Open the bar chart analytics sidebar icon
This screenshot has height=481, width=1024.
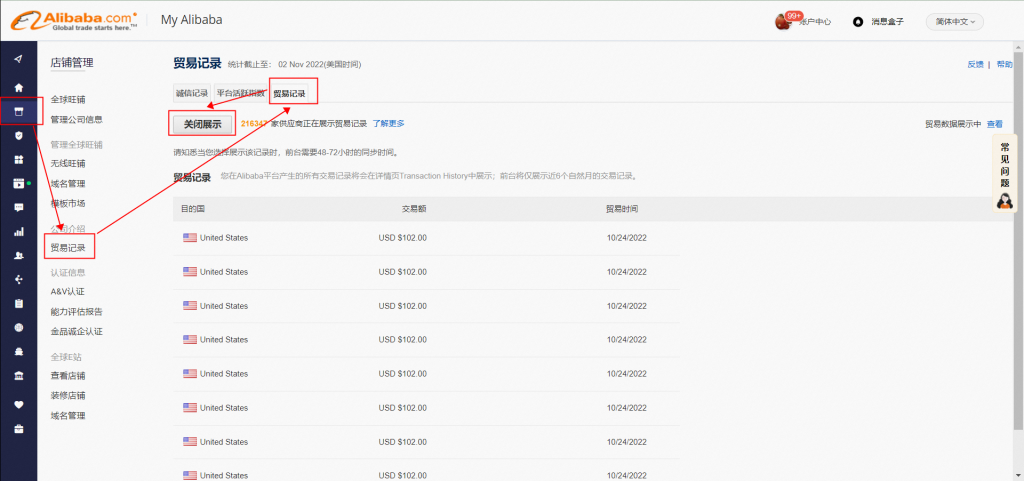pos(18,231)
